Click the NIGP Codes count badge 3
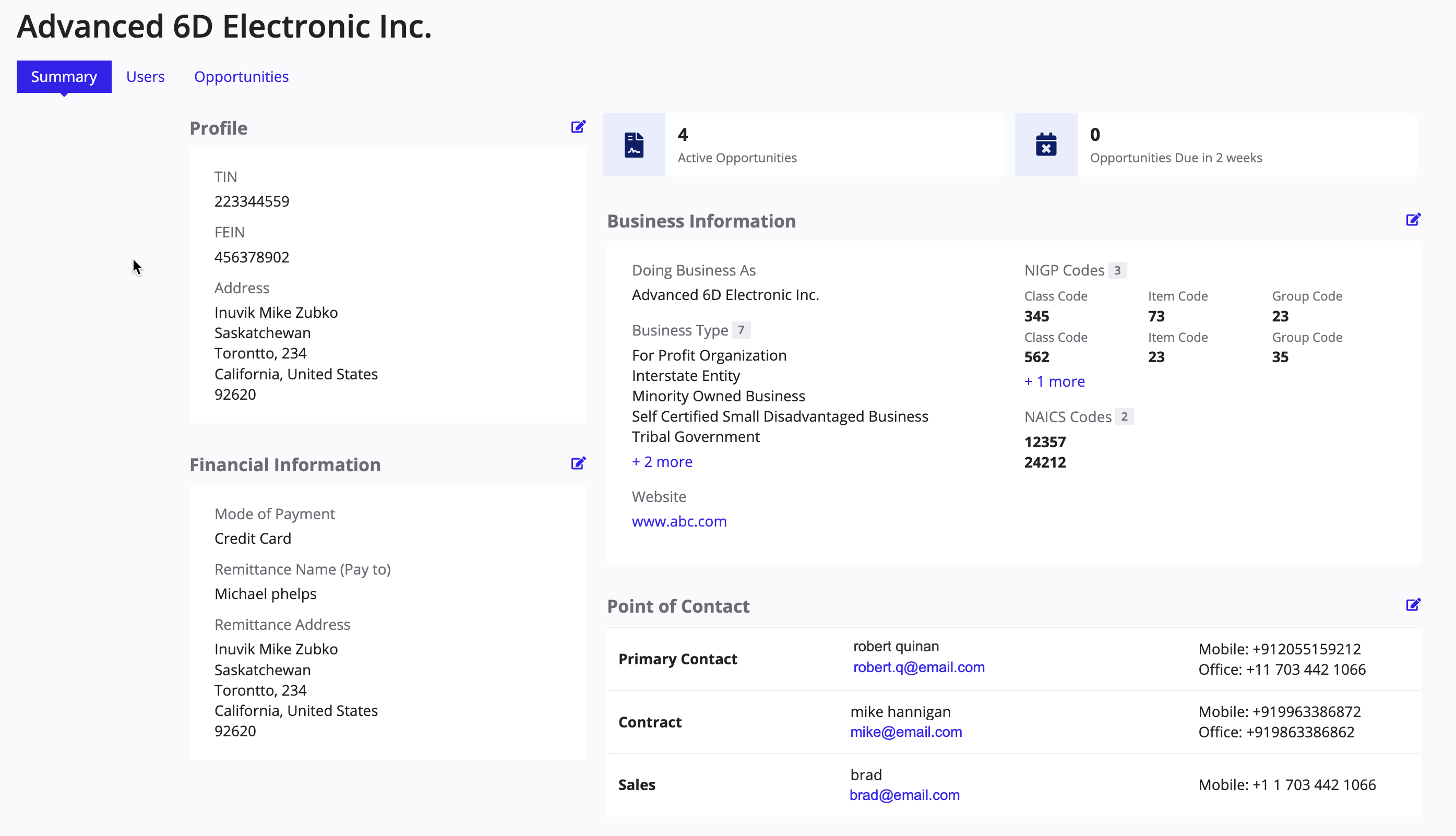Viewport: 1456px width, 836px height. coord(1117,270)
